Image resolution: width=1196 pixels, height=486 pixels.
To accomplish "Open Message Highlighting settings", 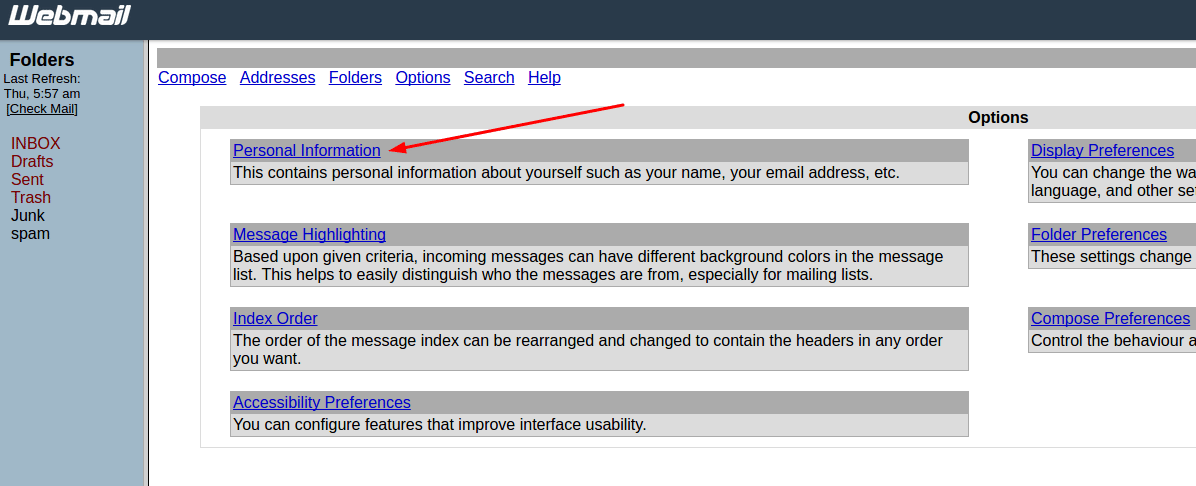I will (x=310, y=234).
